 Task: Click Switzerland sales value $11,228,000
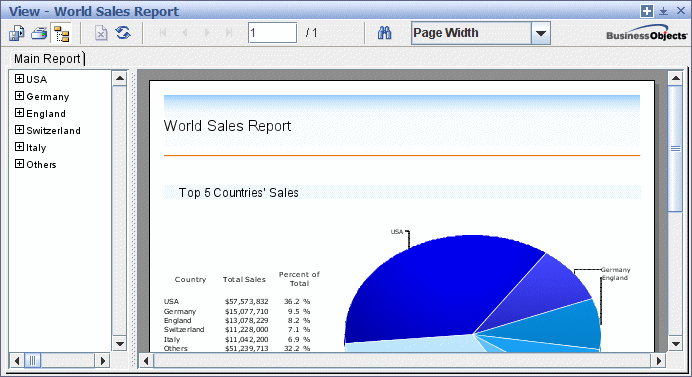[x=246, y=330]
